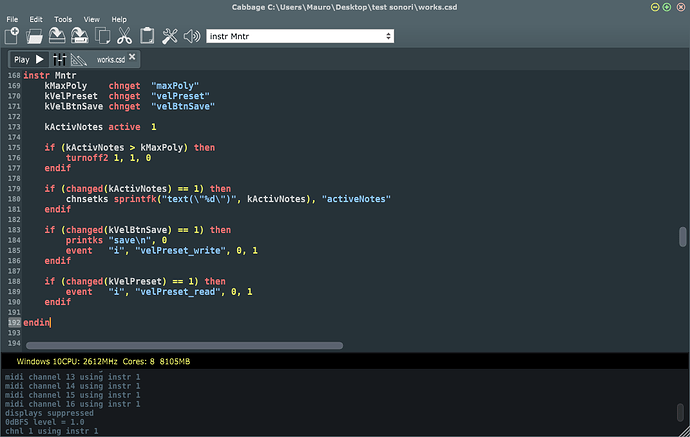Image resolution: width=690 pixels, height=437 pixels.
Task: Open the File menu
Action: tap(12, 19)
